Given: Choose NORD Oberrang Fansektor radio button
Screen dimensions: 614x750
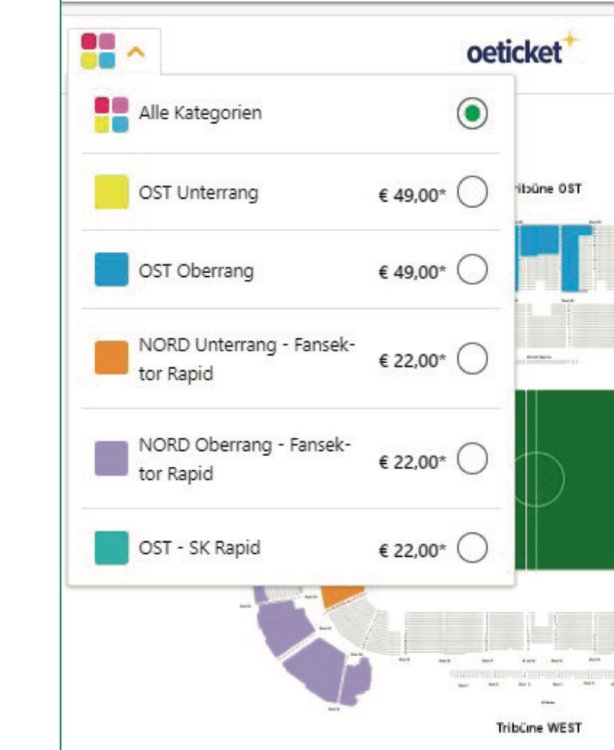Looking at the screenshot, I should tap(472, 459).
